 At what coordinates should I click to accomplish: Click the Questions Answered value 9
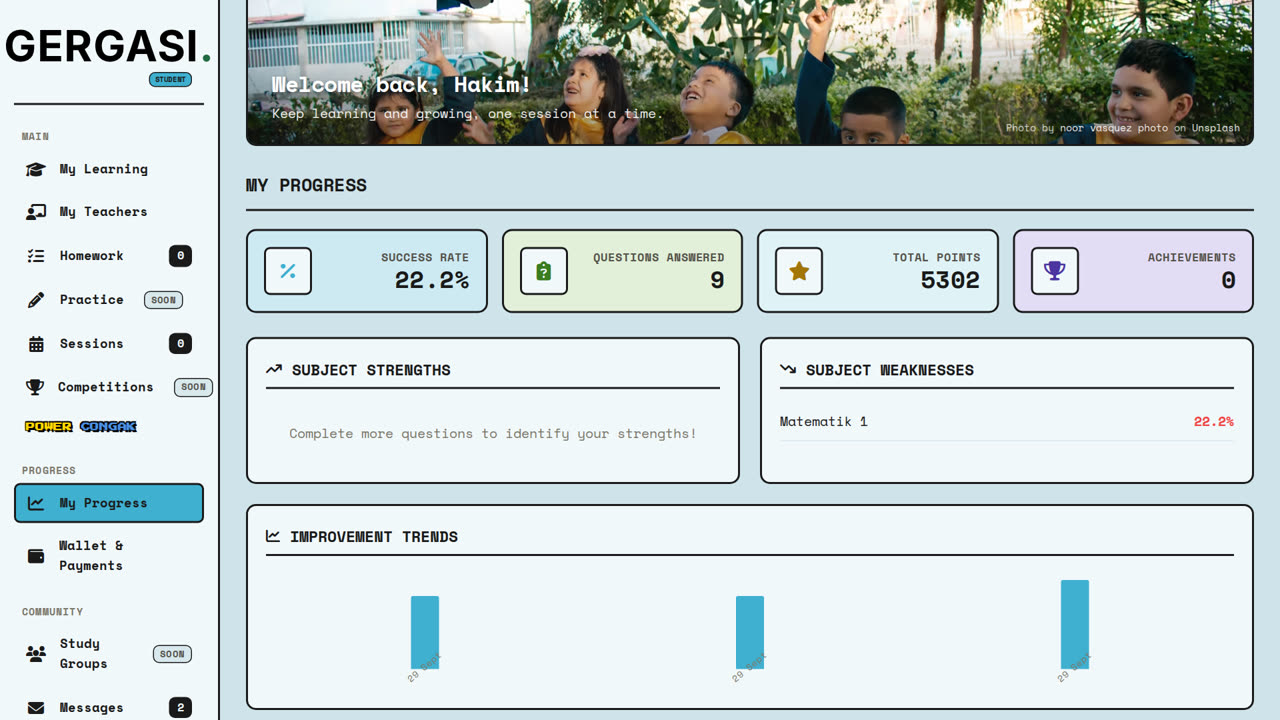717,280
